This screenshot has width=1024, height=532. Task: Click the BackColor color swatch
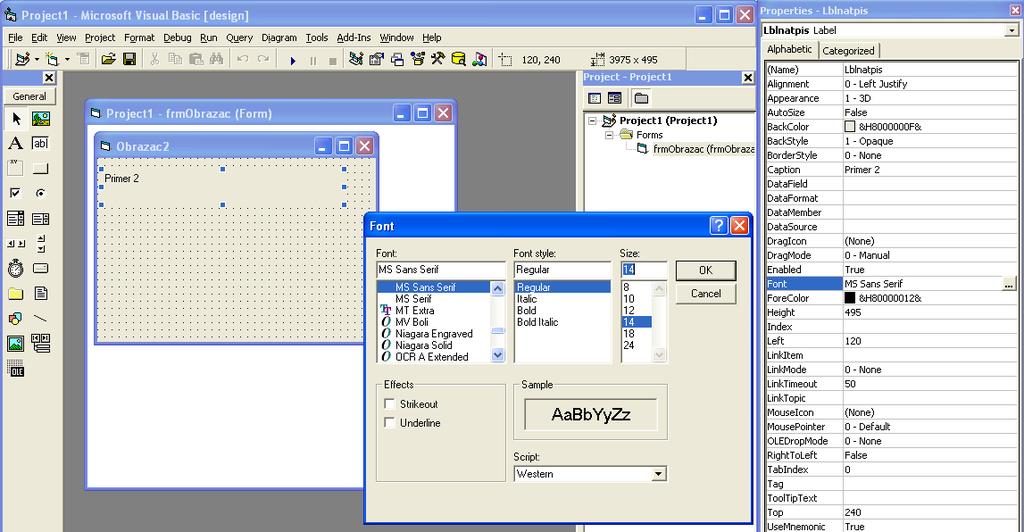850,127
